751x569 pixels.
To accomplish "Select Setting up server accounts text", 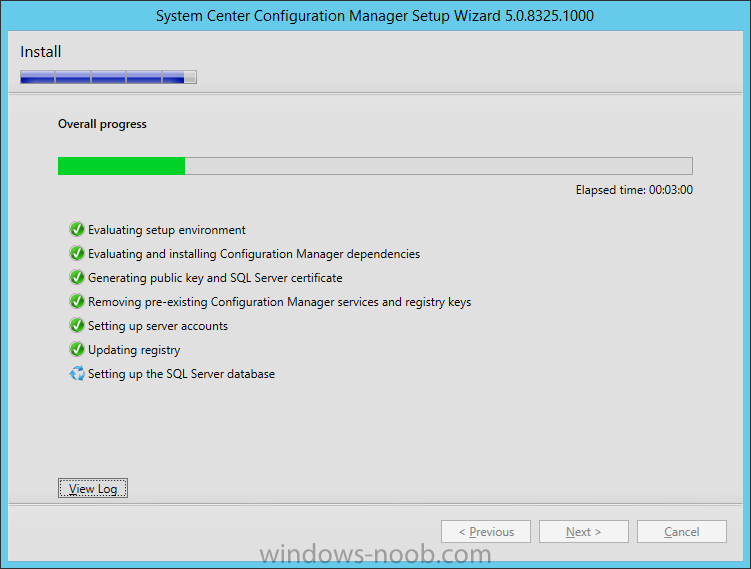I will pyautogui.click(x=158, y=326).
